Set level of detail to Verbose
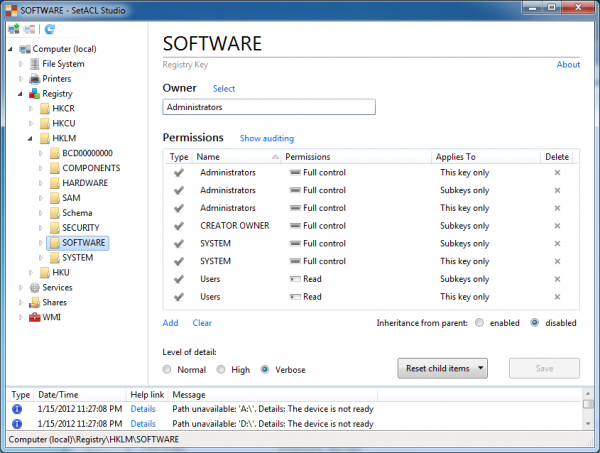Image resolution: width=600 pixels, height=453 pixels. pyautogui.click(x=265, y=370)
